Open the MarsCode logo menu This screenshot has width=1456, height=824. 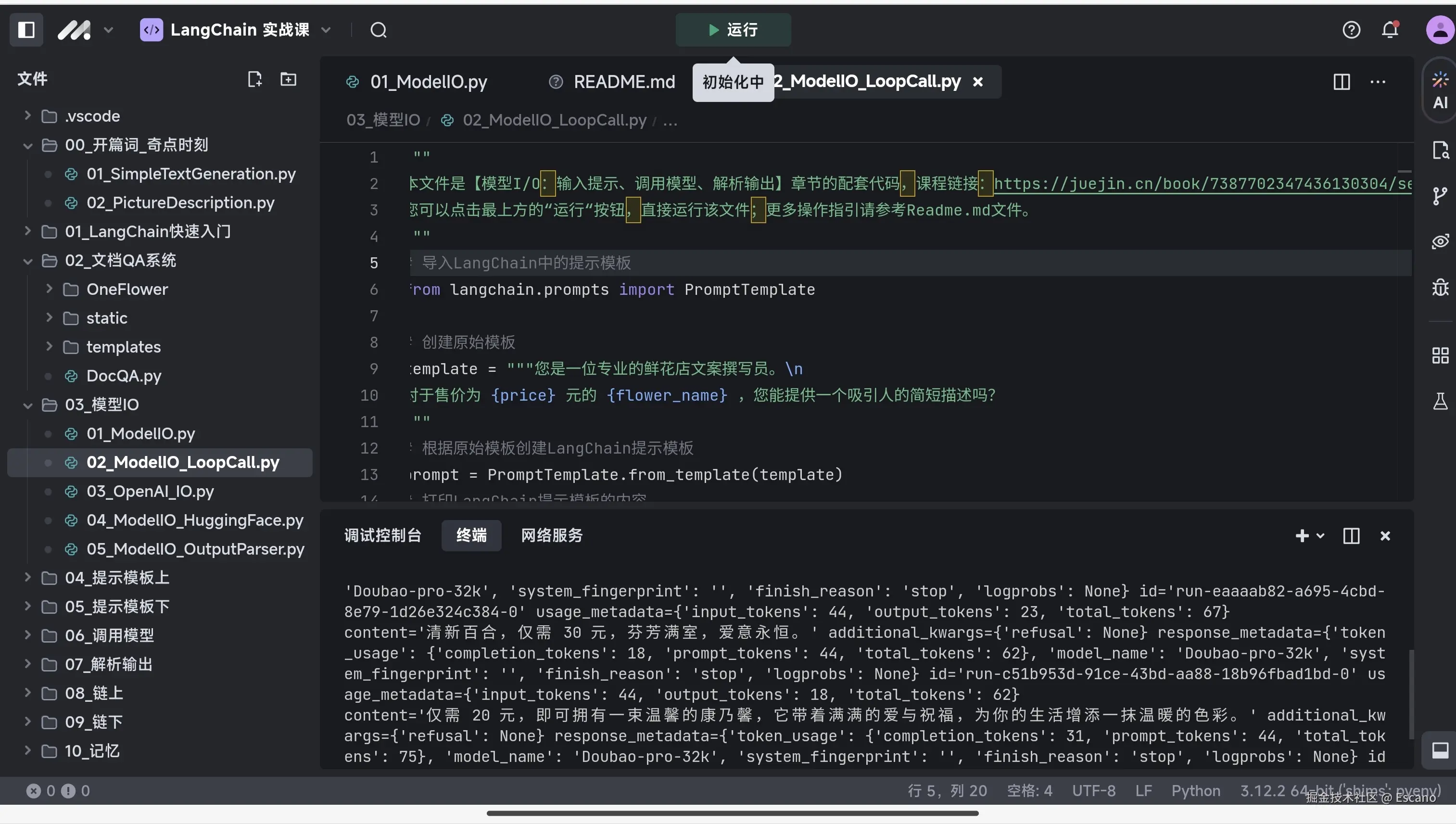pos(74,29)
